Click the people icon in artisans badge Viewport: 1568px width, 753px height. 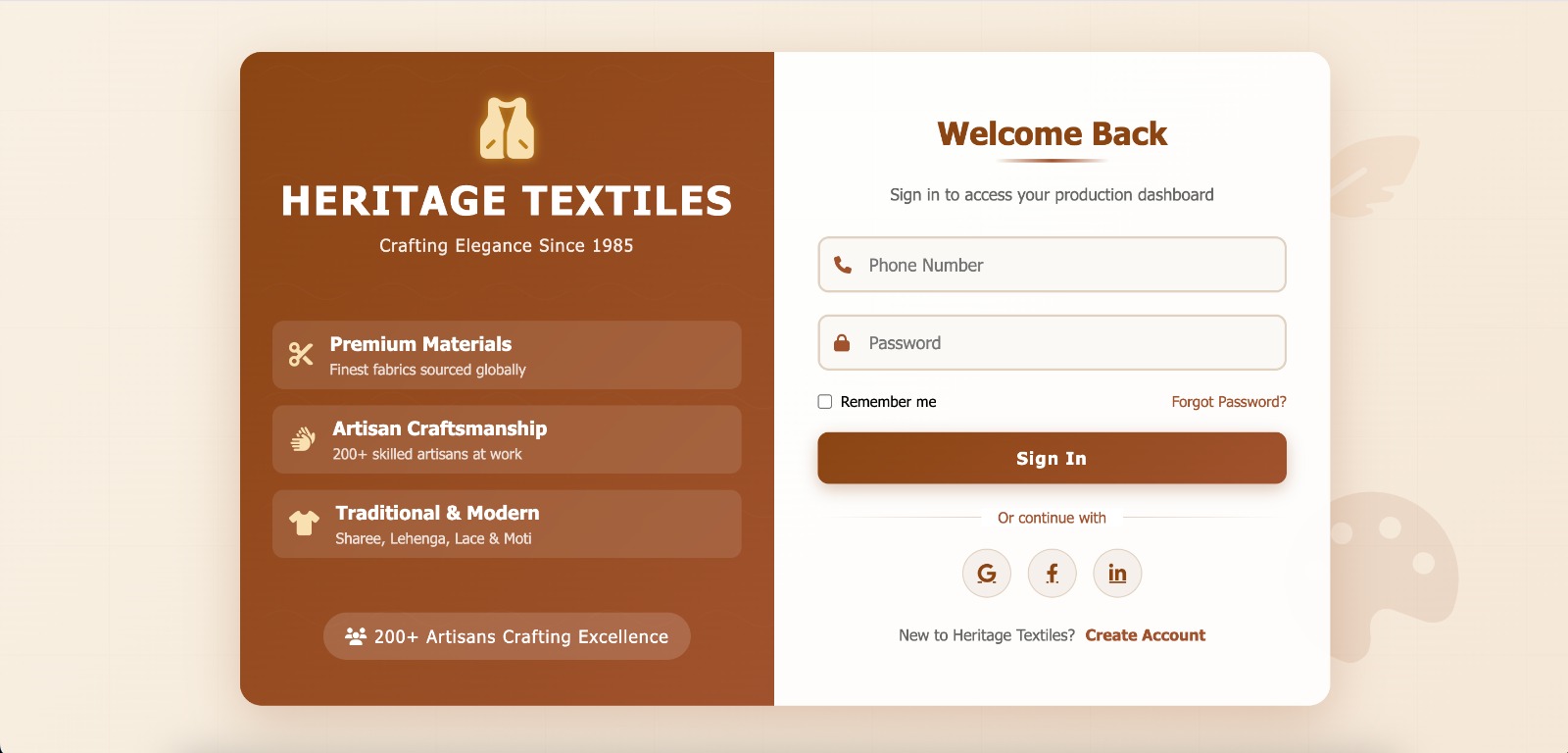(356, 636)
